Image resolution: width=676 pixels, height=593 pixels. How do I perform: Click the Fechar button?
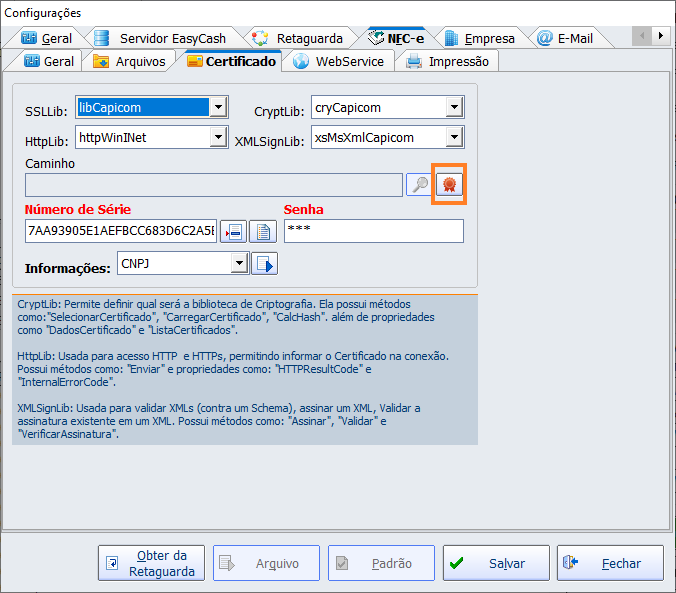(610, 563)
